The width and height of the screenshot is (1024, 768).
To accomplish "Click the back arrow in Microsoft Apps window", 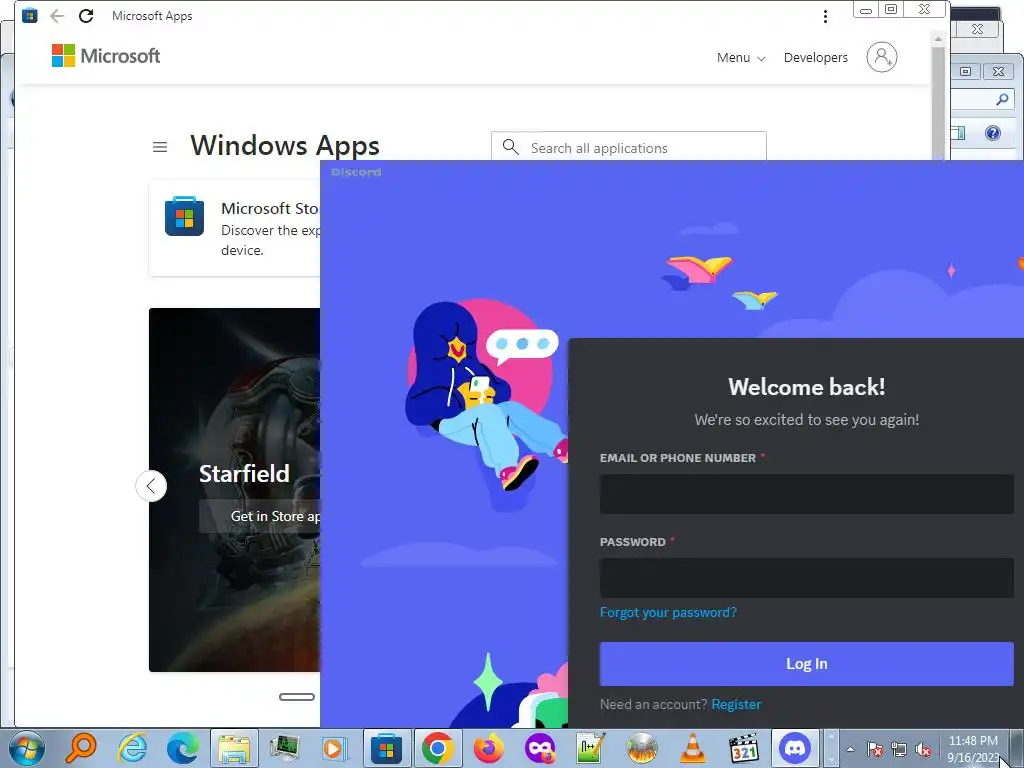I will (x=57, y=16).
